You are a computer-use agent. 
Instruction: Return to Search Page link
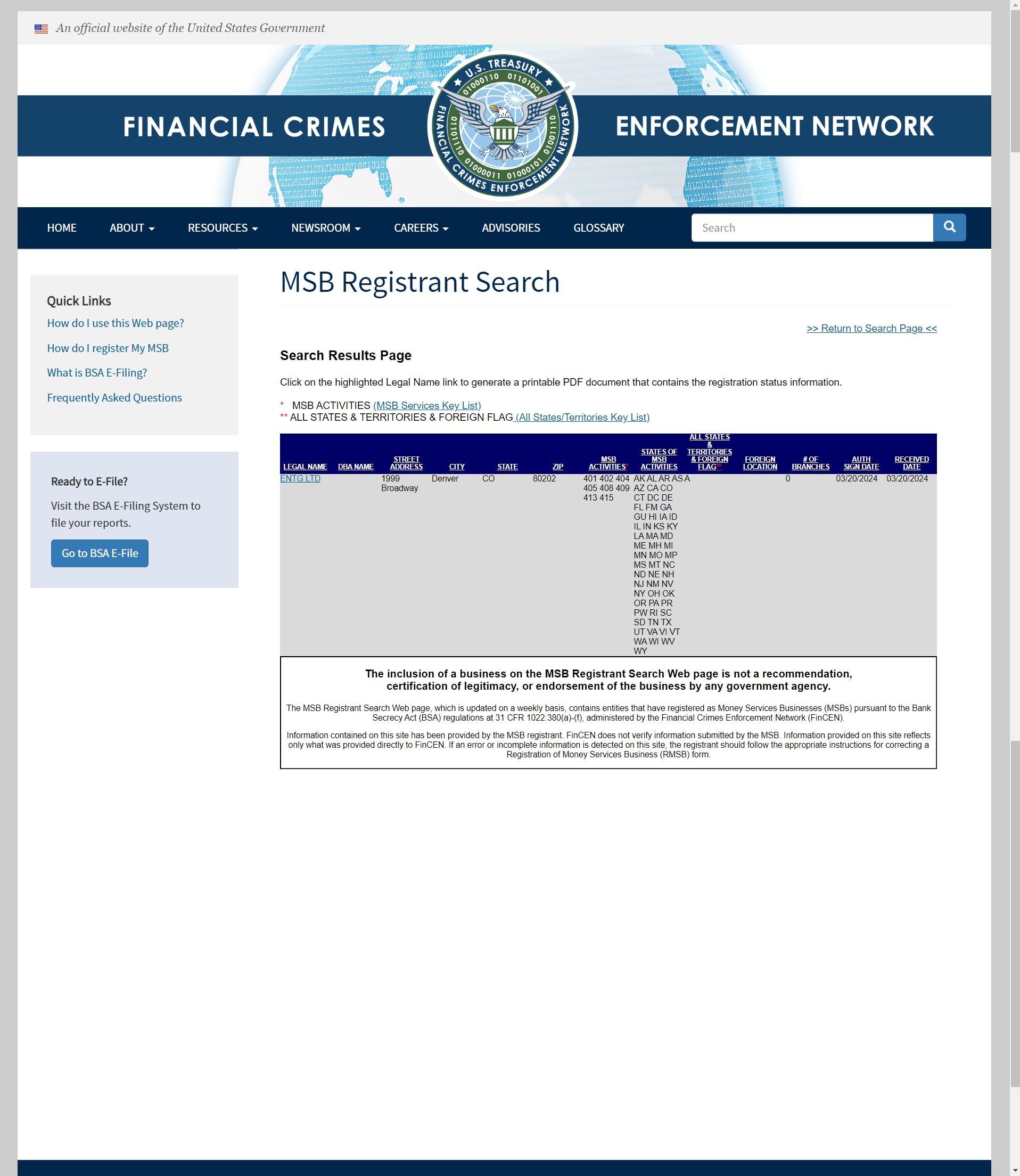coord(871,328)
